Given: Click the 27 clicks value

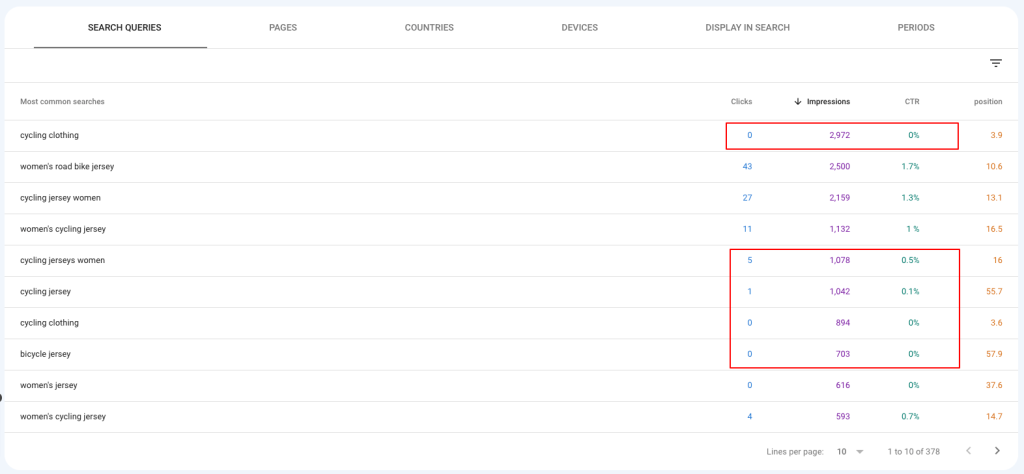Looking at the screenshot, I should coord(747,198).
